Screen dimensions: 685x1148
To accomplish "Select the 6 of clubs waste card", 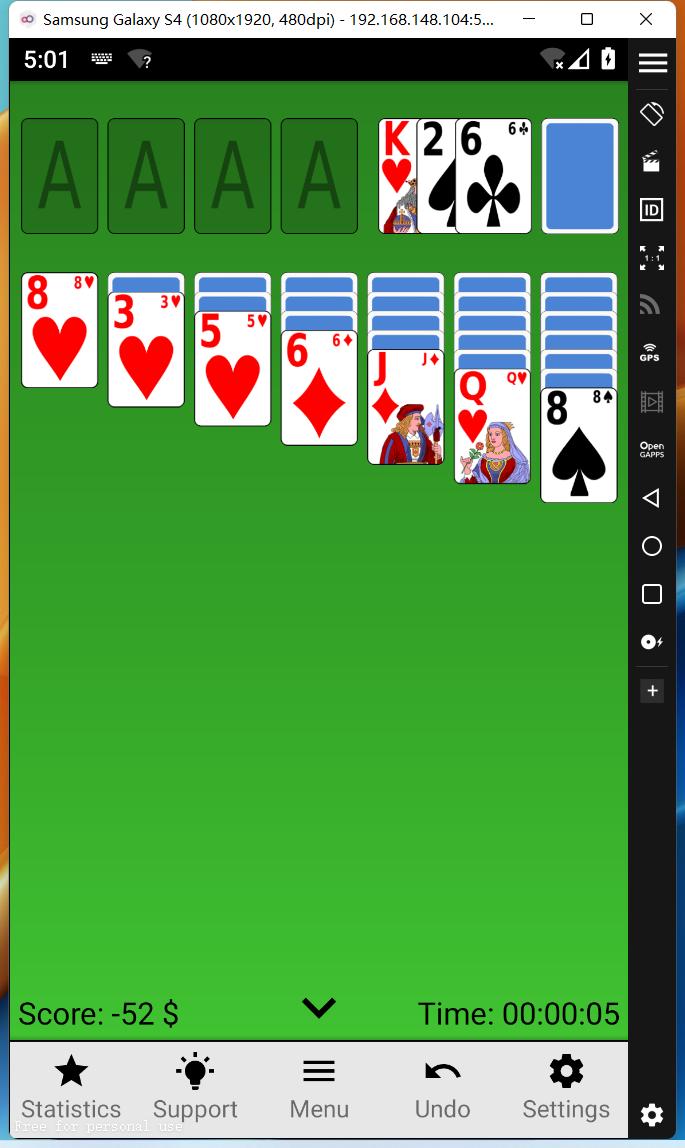I will [493, 176].
